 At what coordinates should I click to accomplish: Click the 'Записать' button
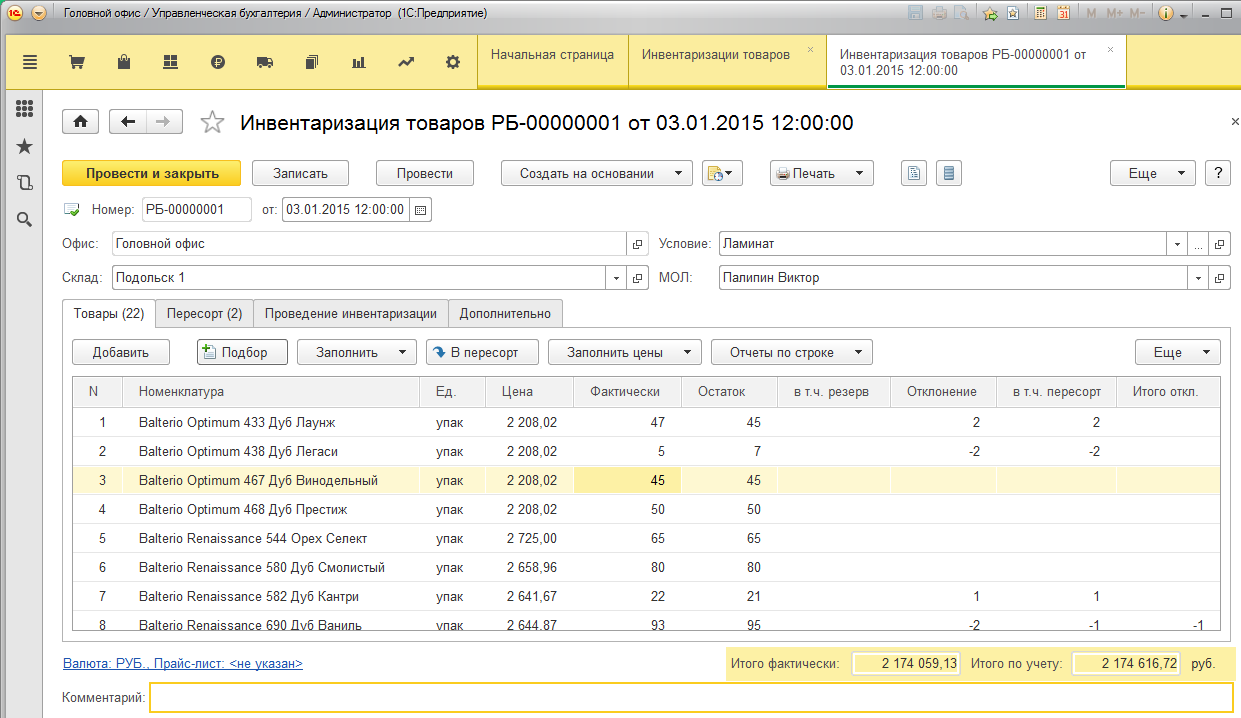pyautogui.click(x=300, y=173)
